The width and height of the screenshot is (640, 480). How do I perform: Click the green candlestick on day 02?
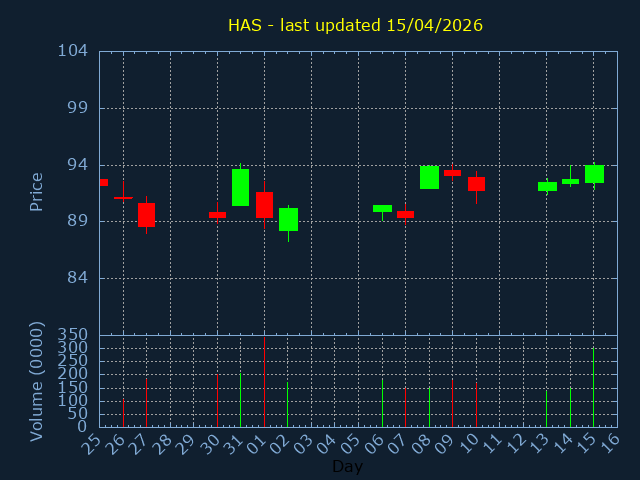pos(288,219)
